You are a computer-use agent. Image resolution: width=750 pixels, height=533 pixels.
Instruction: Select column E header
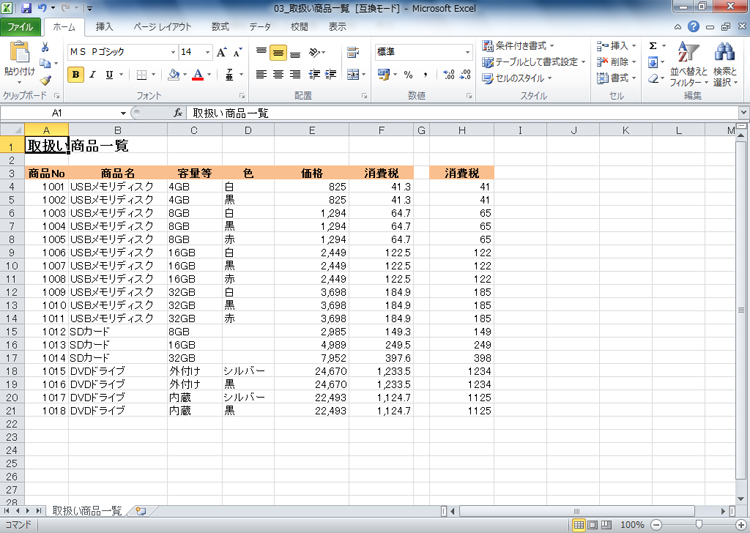(311, 130)
